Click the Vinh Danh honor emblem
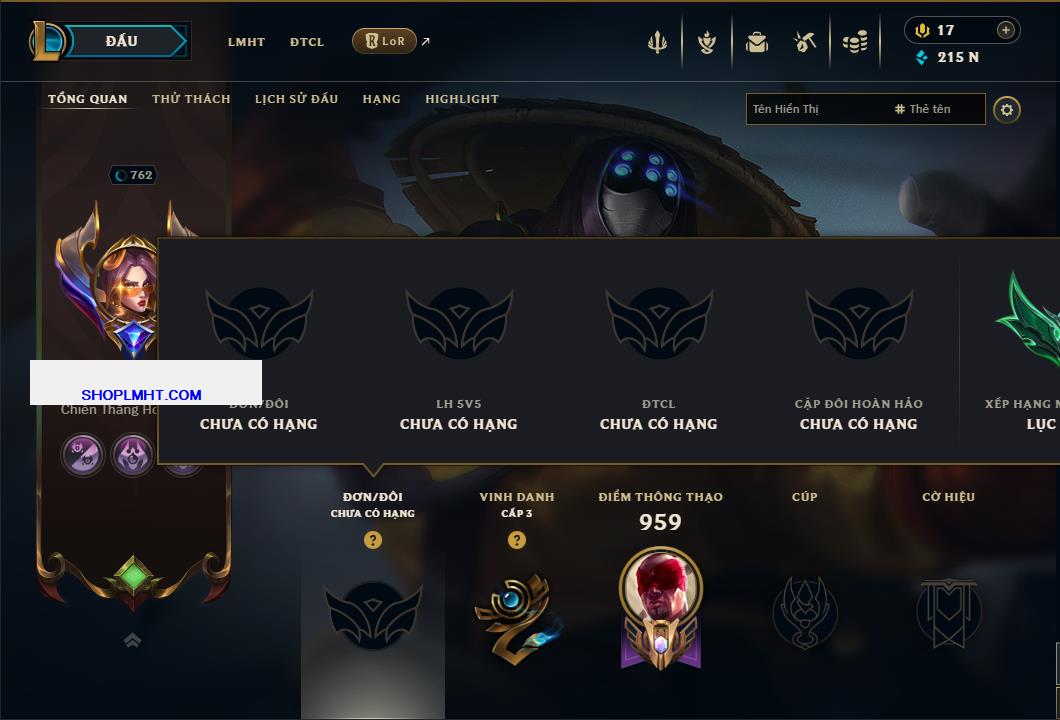1060x720 pixels. click(x=516, y=619)
